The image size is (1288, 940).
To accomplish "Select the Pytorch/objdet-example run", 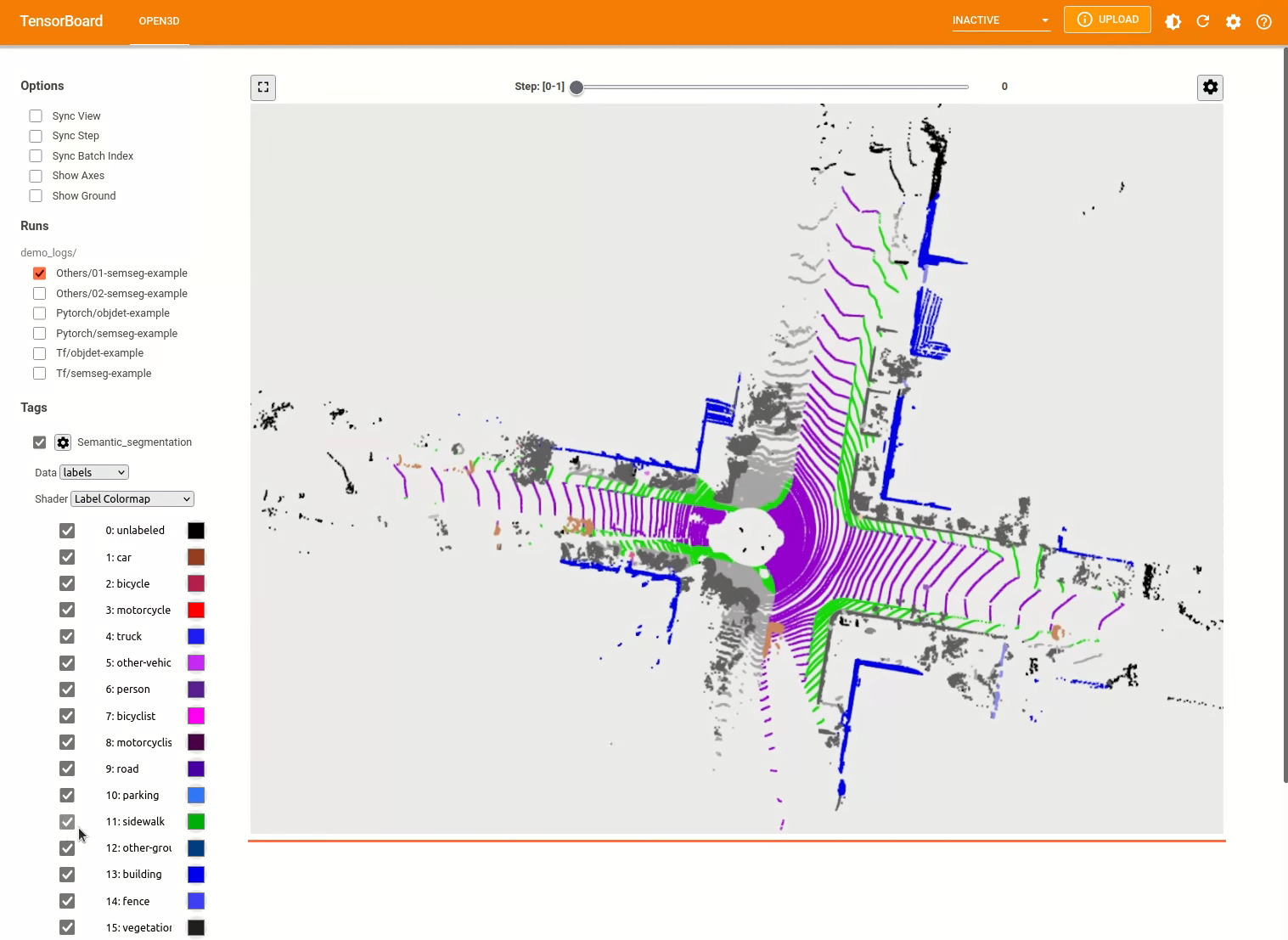I will 40,313.
